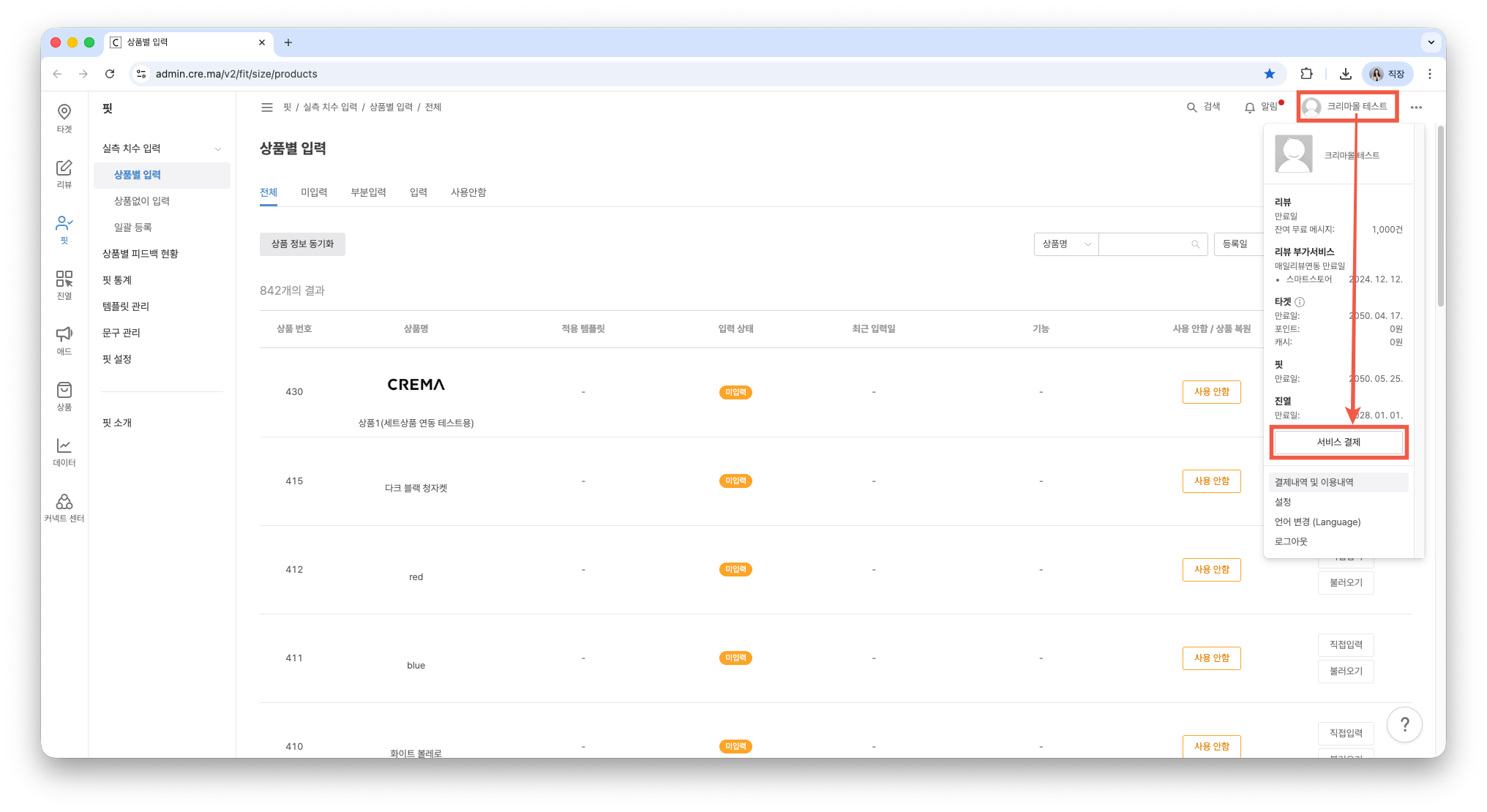The image size is (1487, 812).
Task: Switch to the 미입력 tab
Action: click(x=314, y=192)
